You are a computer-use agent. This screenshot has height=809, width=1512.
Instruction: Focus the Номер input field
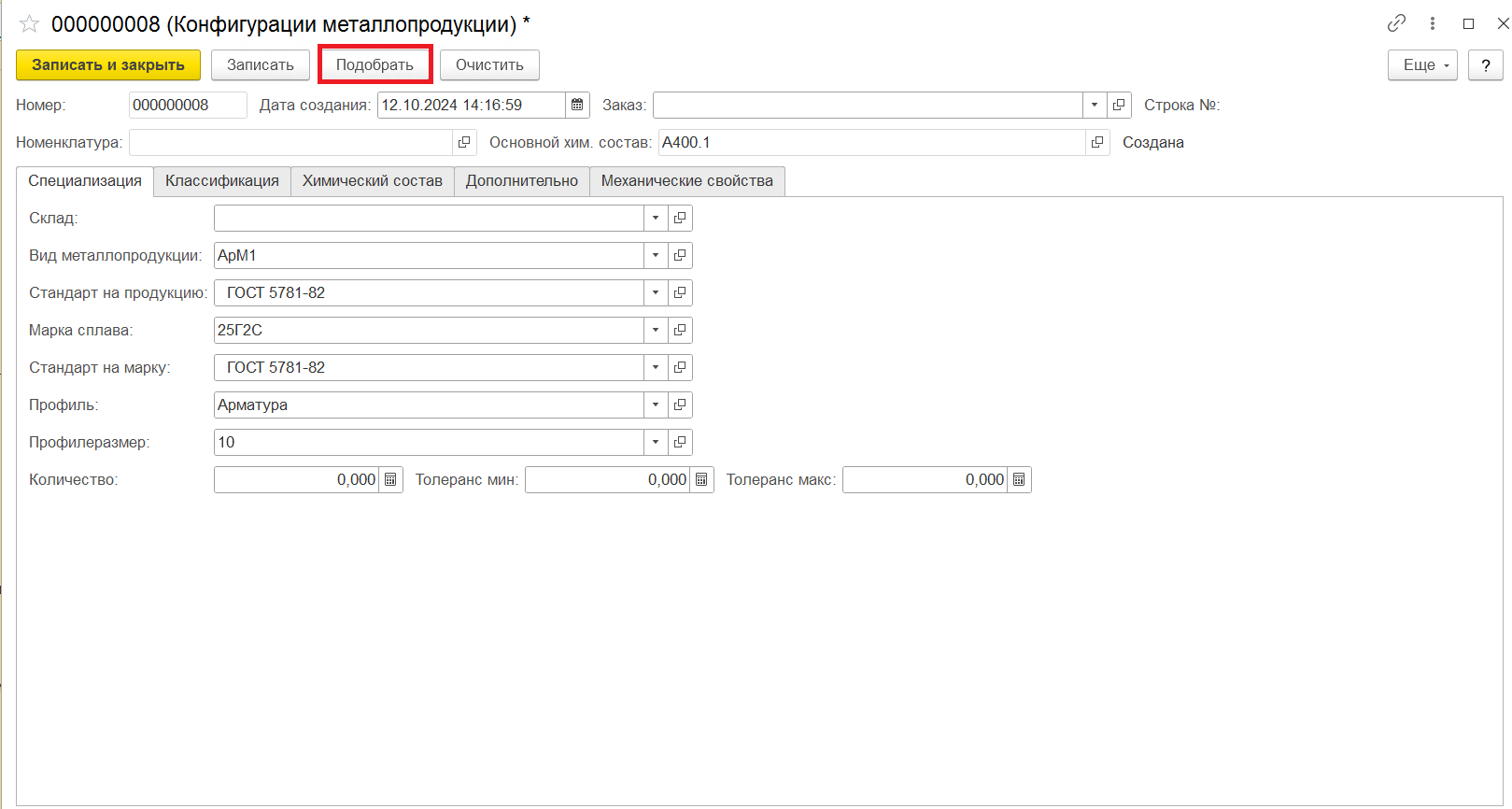click(x=188, y=105)
